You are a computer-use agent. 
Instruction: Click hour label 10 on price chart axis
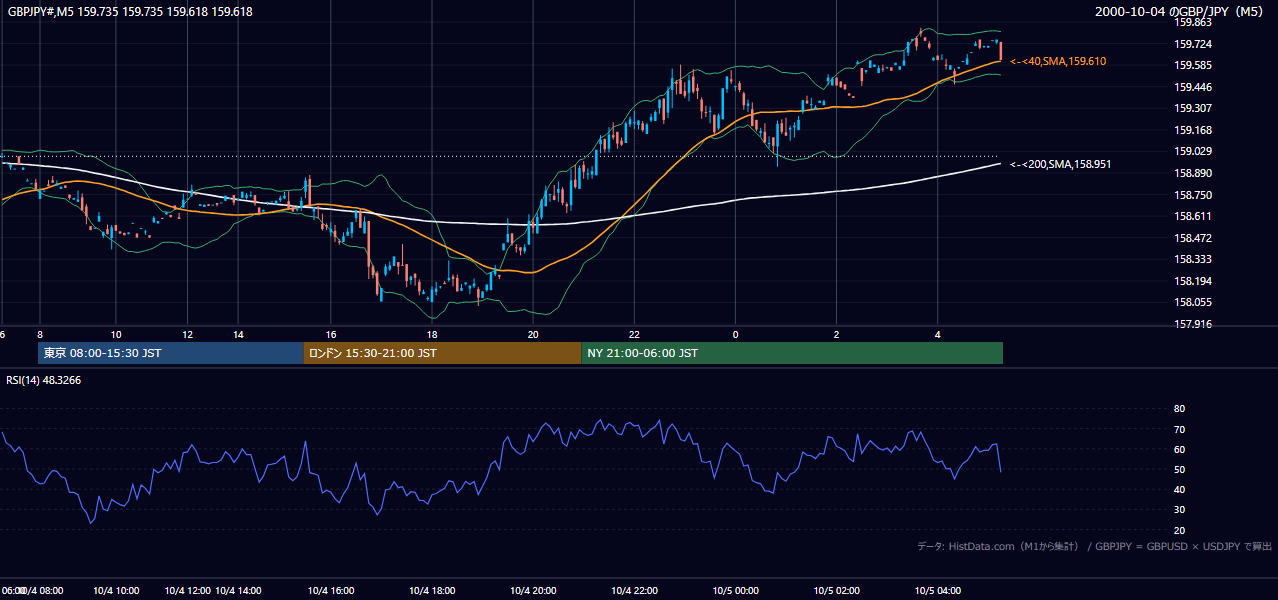[x=116, y=334]
